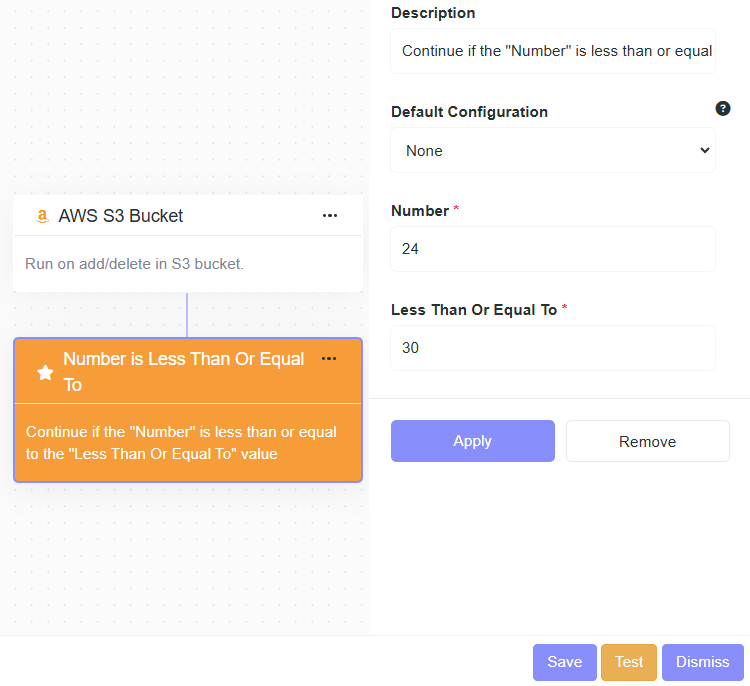Click the Amazon logo on the S3 Bucket node
The width and height of the screenshot is (750, 686).
click(x=42, y=216)
